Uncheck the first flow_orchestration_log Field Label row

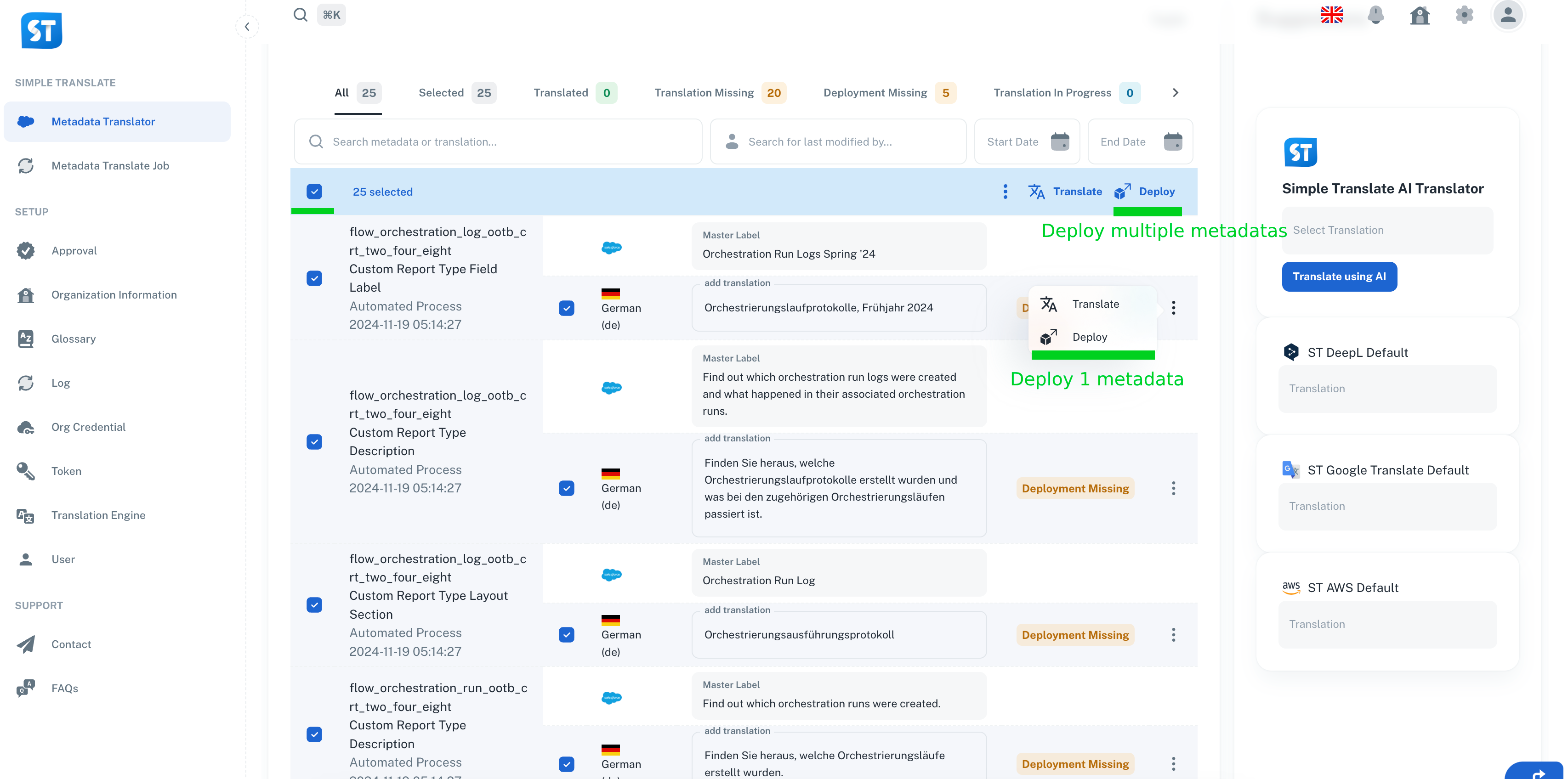(314, 278)
